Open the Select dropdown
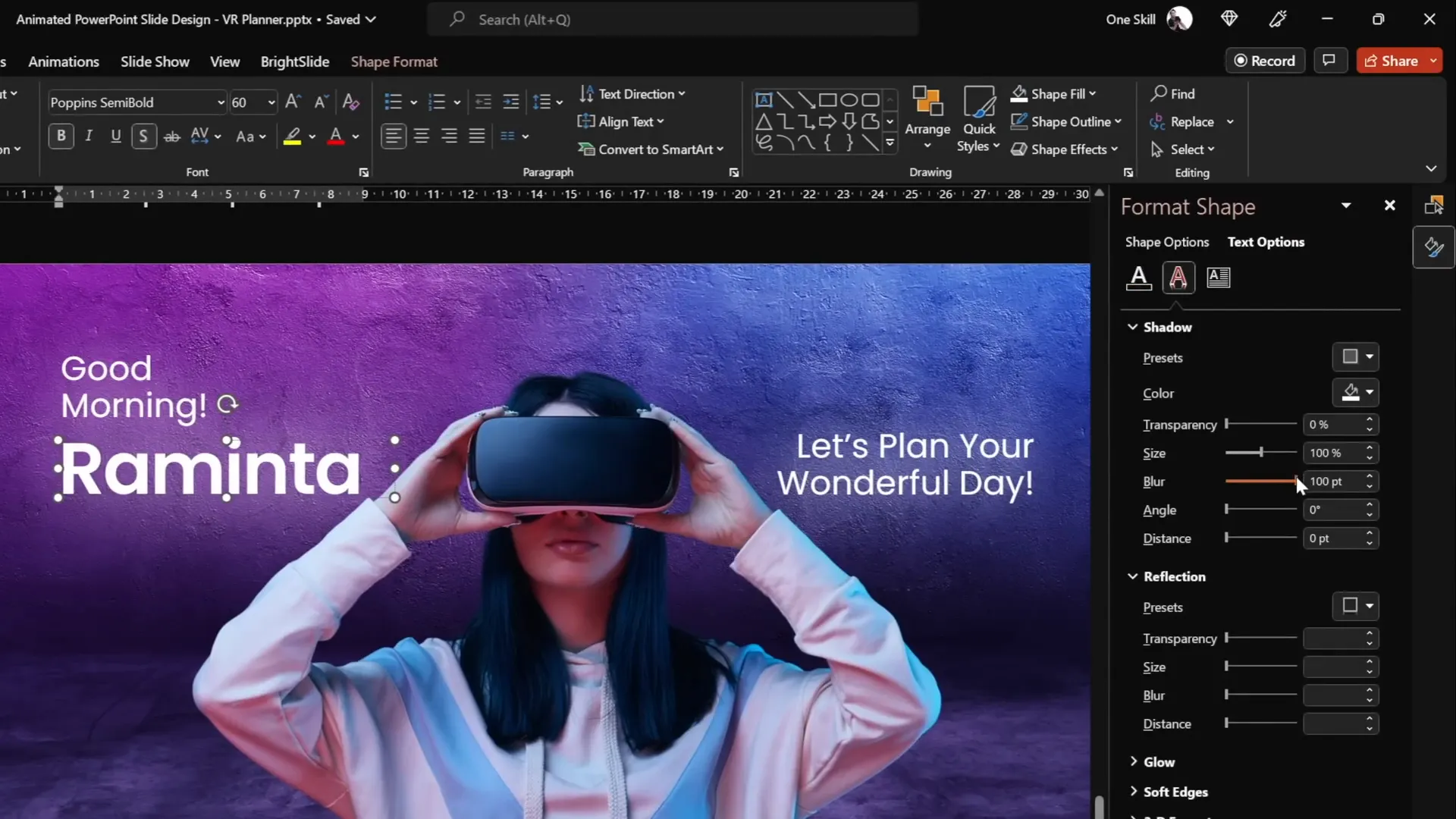 click(1182, 149)
